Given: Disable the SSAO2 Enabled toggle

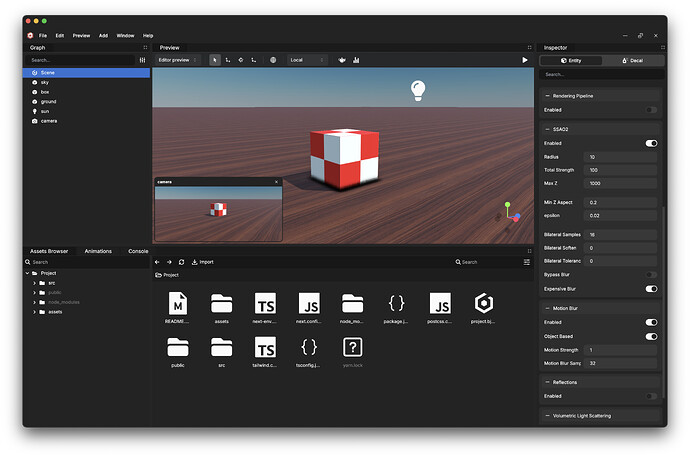Looking at the screenshot, I should click(651, 143).
